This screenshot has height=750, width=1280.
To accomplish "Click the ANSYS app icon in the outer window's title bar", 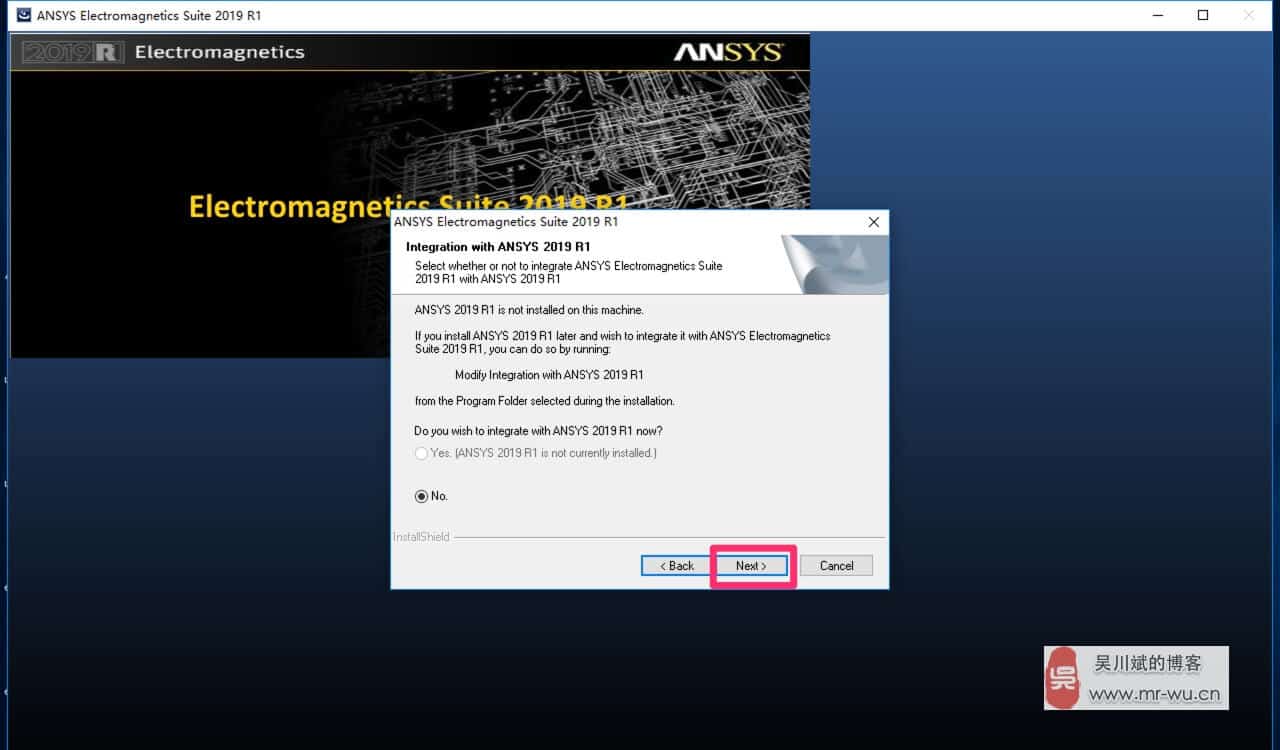I will [23, 15].
